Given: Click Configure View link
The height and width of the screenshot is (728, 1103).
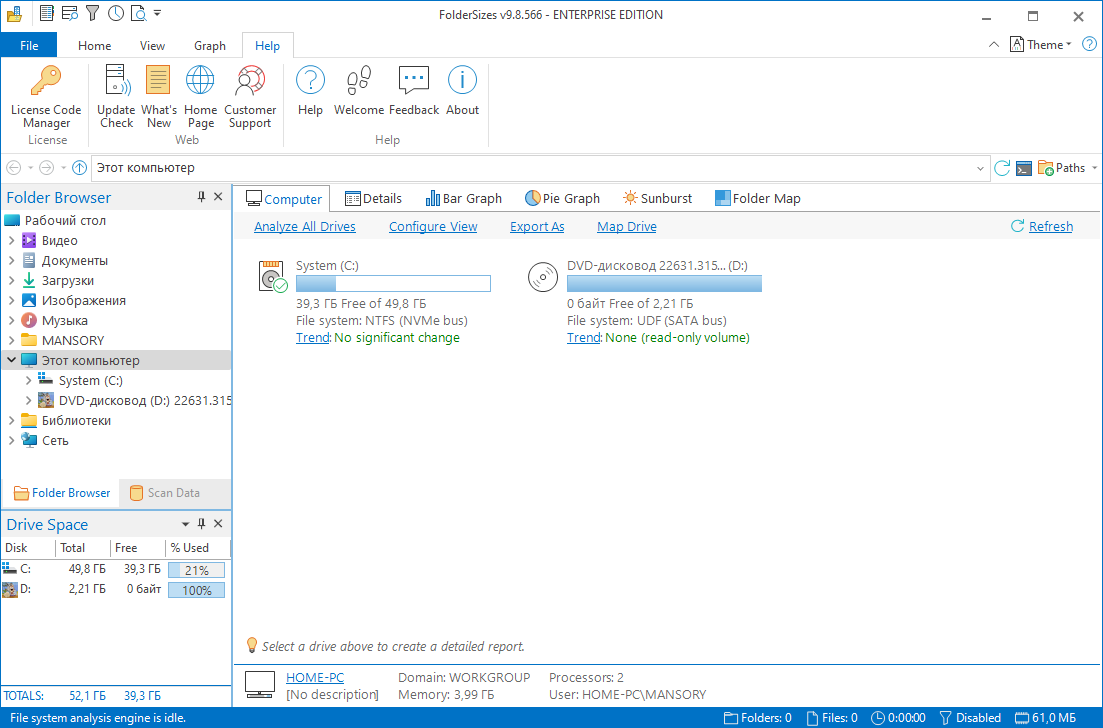Looking at the screenshot, I should [x=433, y=226].
